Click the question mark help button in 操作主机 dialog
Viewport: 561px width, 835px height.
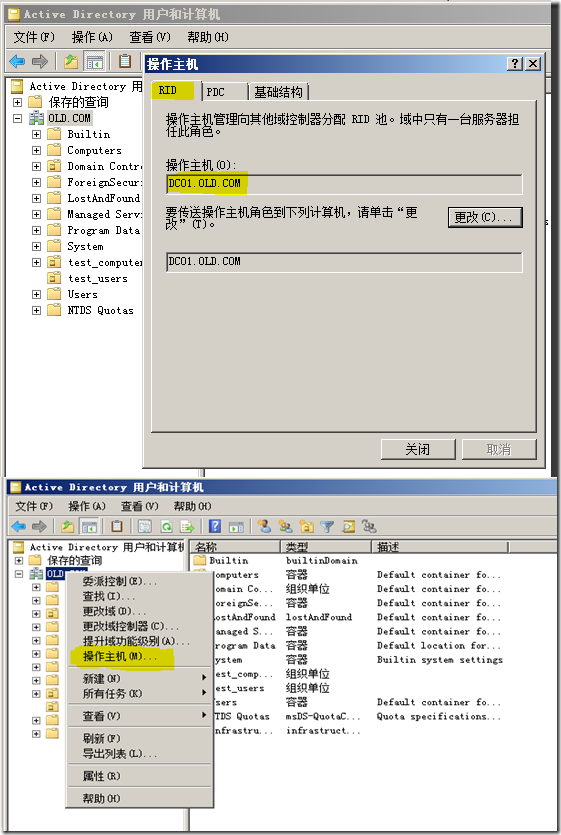[x=515, y=64]
